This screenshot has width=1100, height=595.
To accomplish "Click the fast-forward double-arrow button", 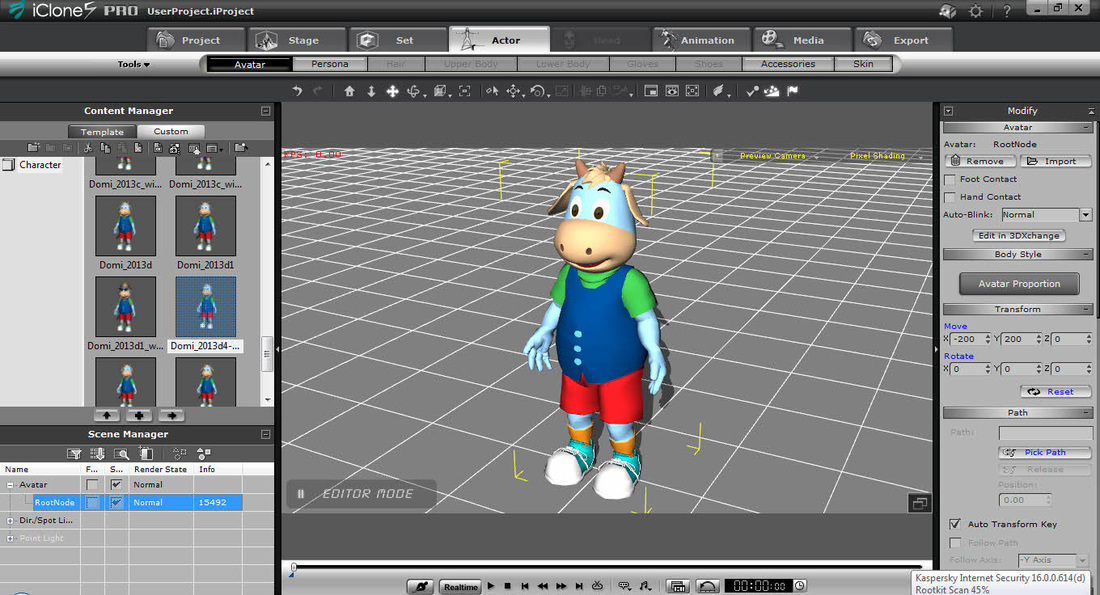I will tap(561, 586).
